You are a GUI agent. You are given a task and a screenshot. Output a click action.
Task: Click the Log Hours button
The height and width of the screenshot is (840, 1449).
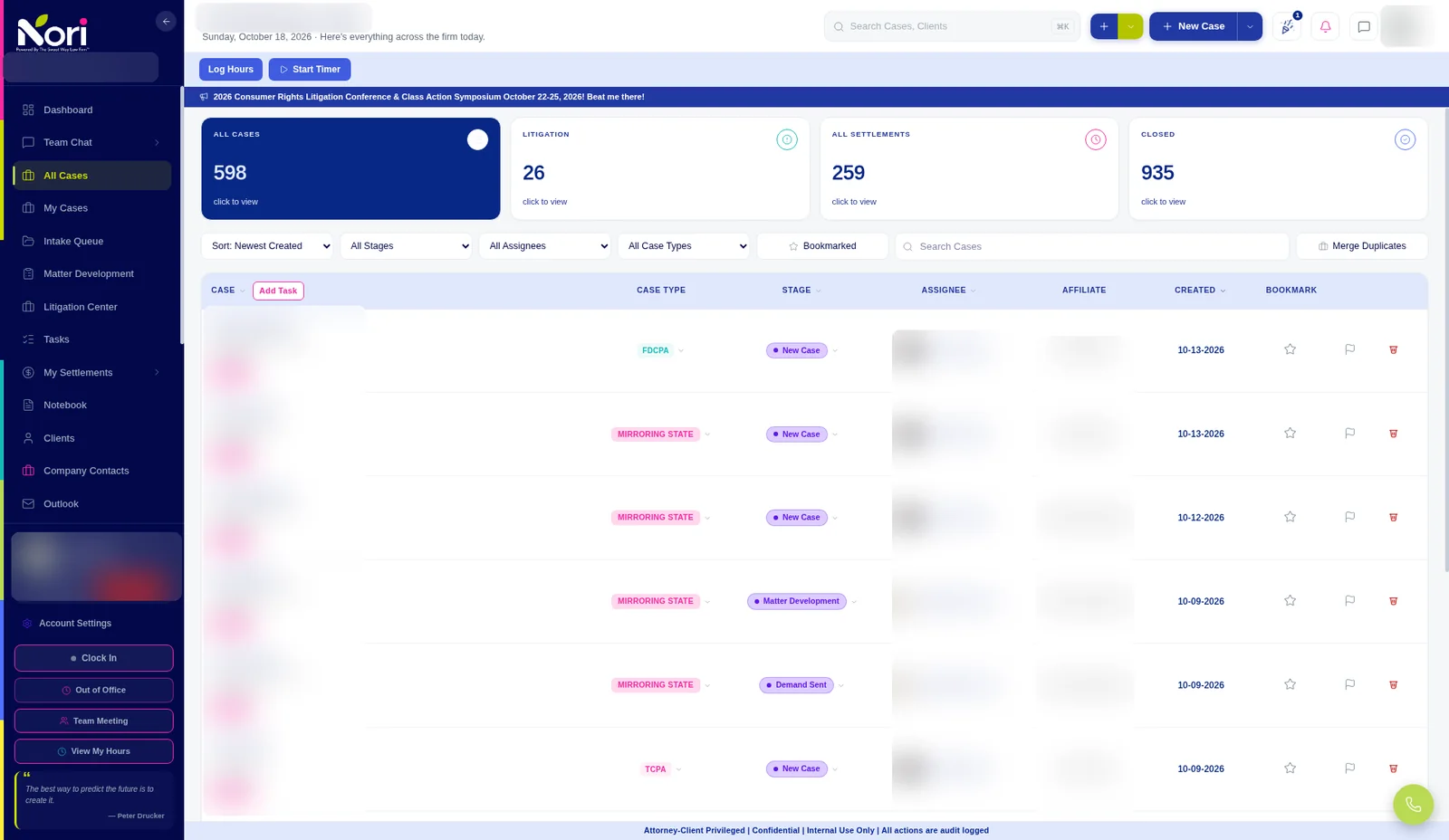pyautogui.click(x=231, y=69)
